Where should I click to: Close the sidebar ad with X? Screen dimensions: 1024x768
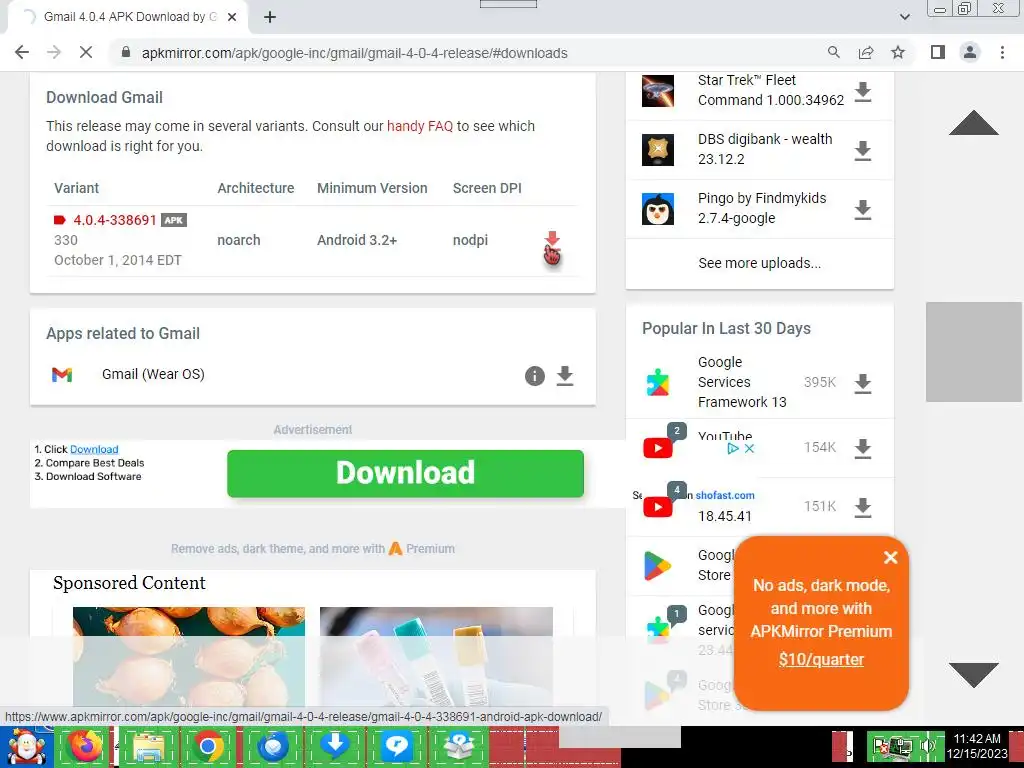click(750, 449)
